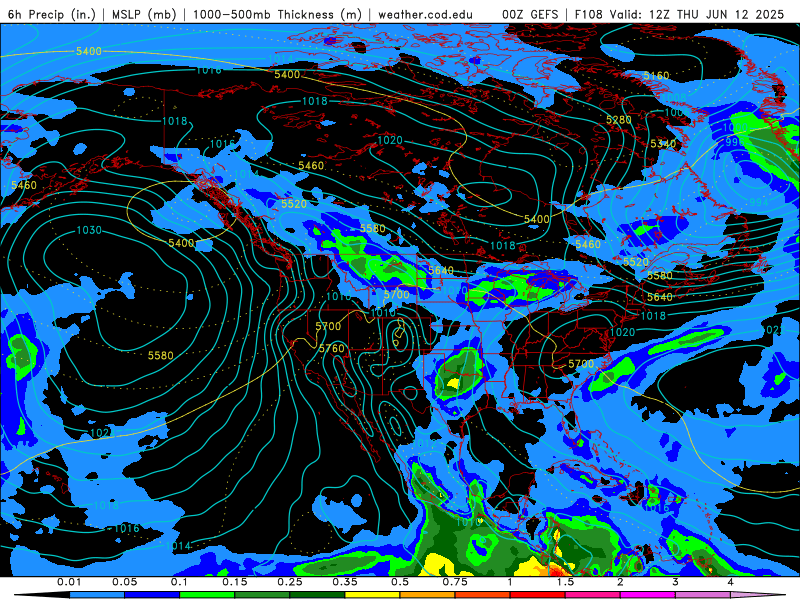Select the 5160 thickness contour label
Screen dimensions: 800x600
pos(656,76)
